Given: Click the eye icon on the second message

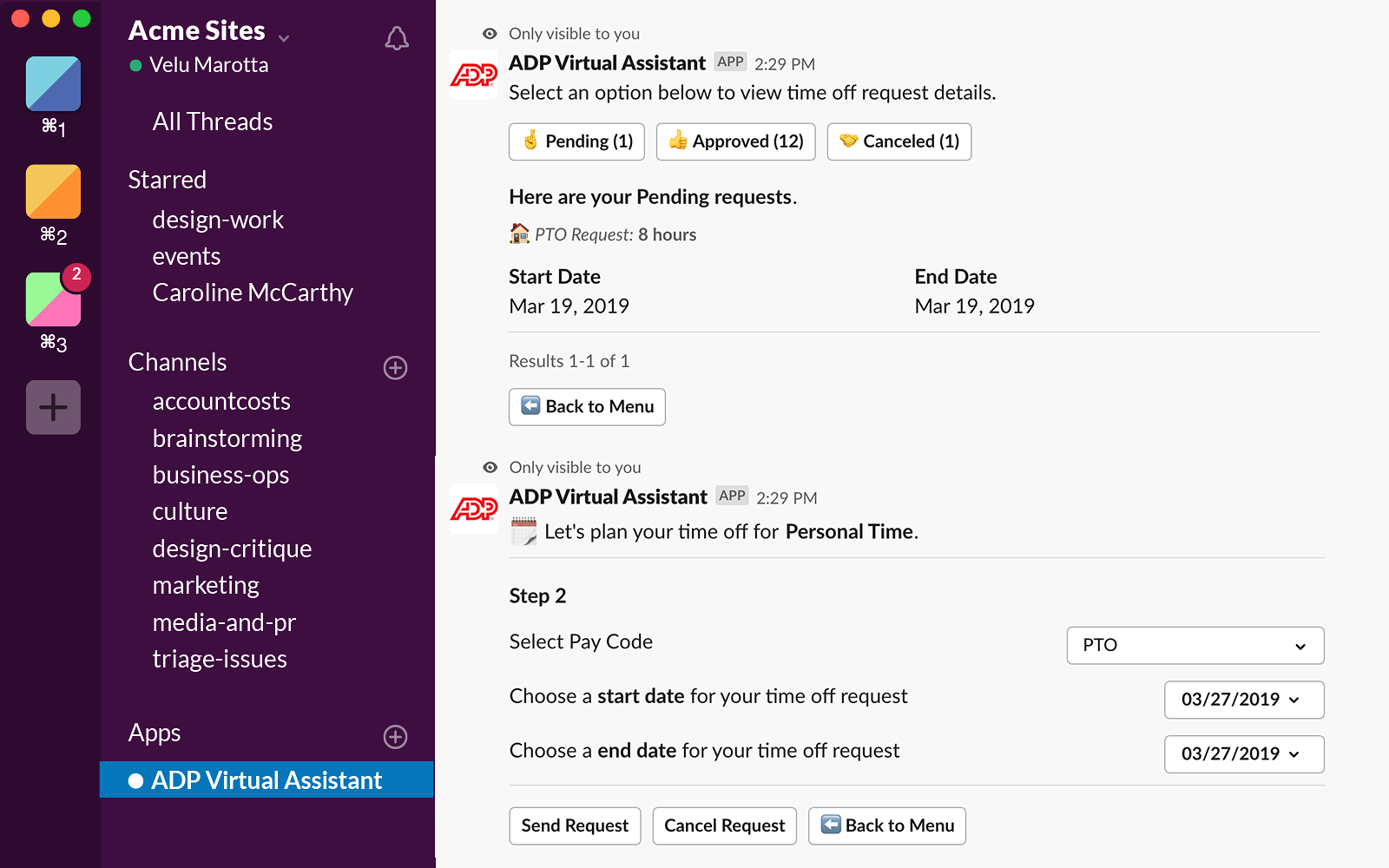Looking at the screenshot, I should pos(490,467).
